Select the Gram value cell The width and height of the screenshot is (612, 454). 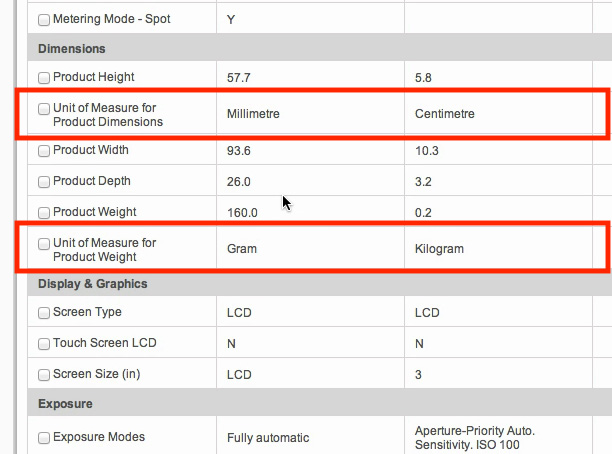click(242, 248)
